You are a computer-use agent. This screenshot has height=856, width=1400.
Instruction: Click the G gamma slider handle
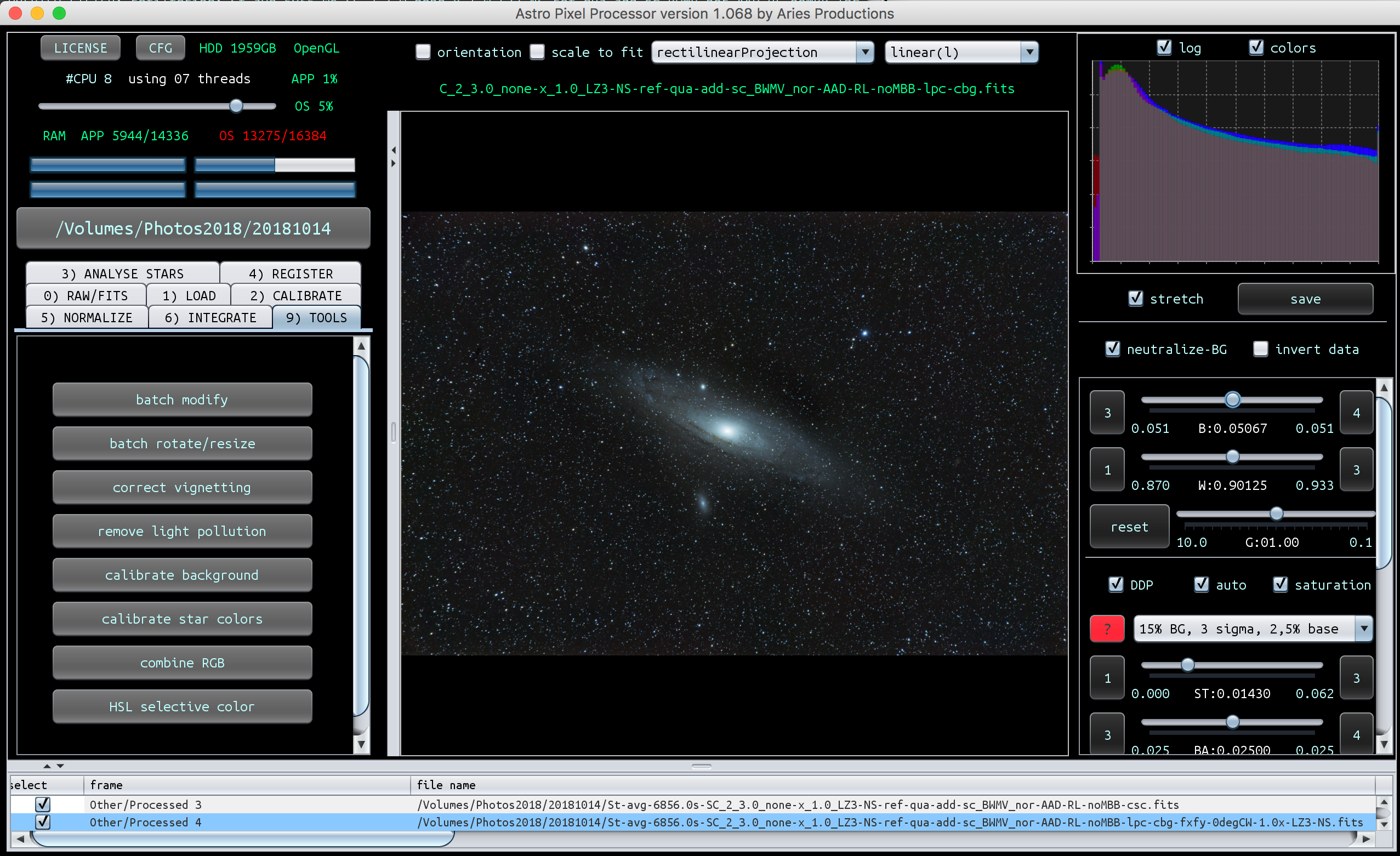(1276, 514)
